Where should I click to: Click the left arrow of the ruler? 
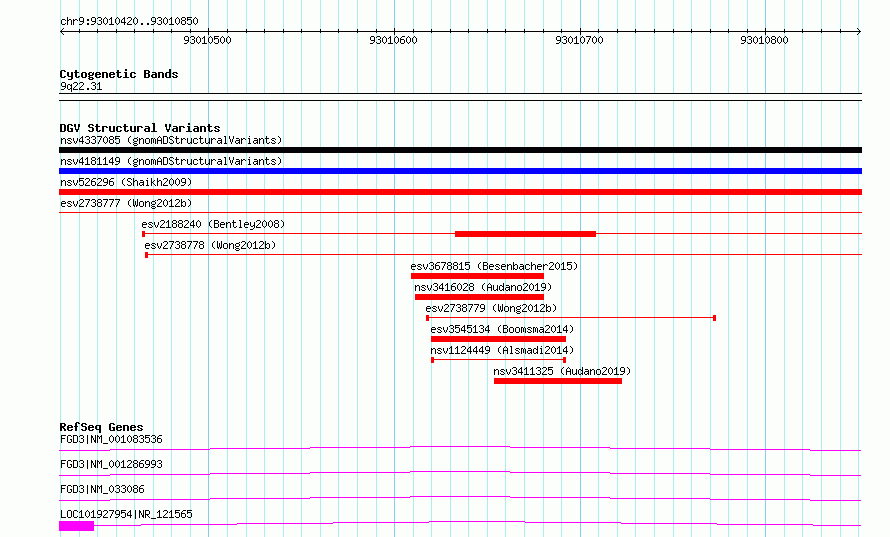pyautogui.click(x=62, y=31)
